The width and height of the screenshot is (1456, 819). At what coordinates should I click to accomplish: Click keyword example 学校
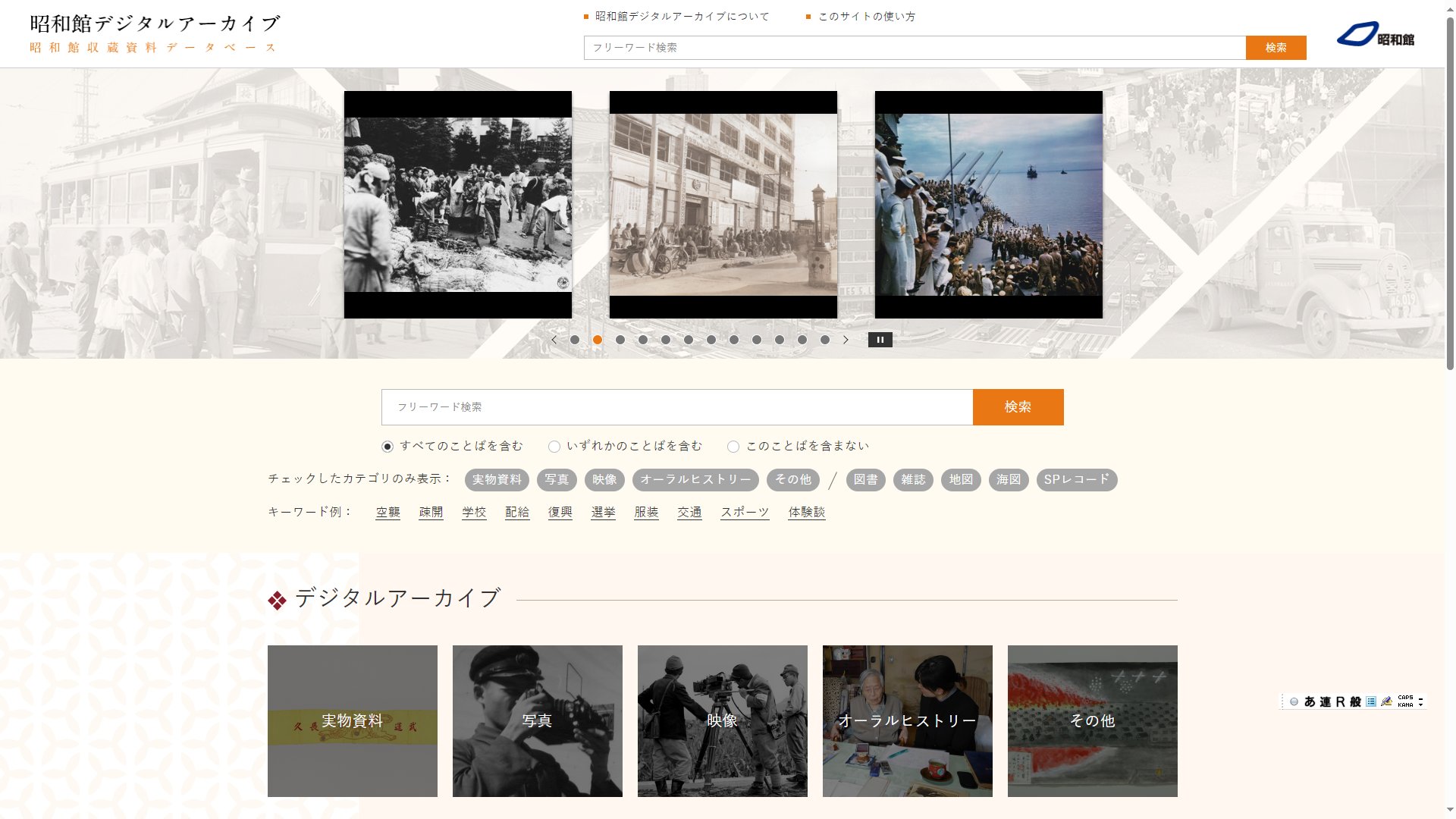click(474, 513)
